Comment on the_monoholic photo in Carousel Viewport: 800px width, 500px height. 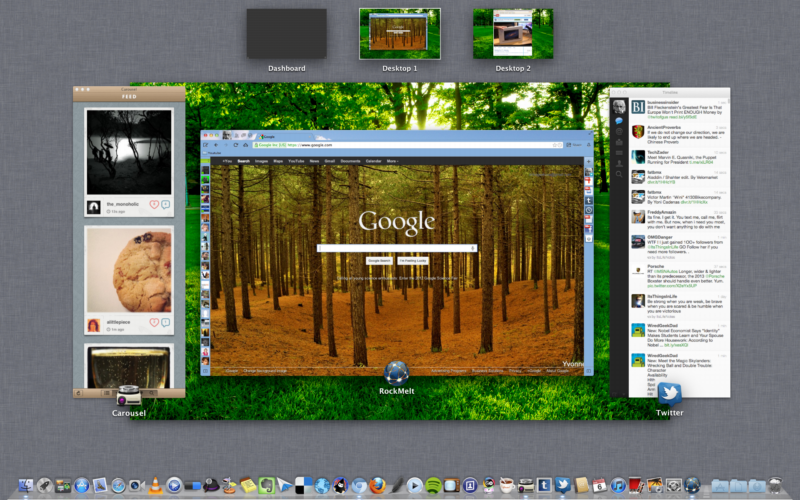[165, 204]
